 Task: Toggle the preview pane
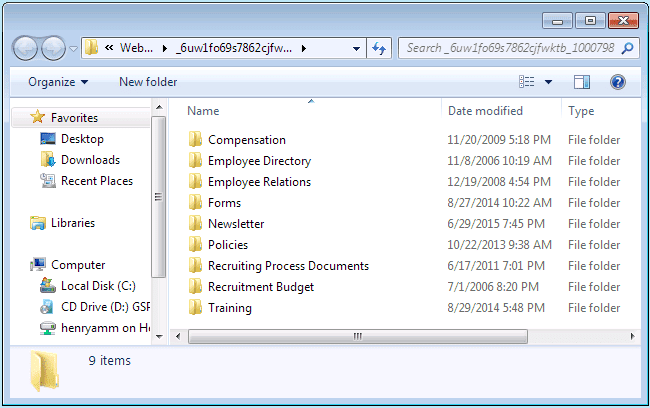[x=582, y=82]
